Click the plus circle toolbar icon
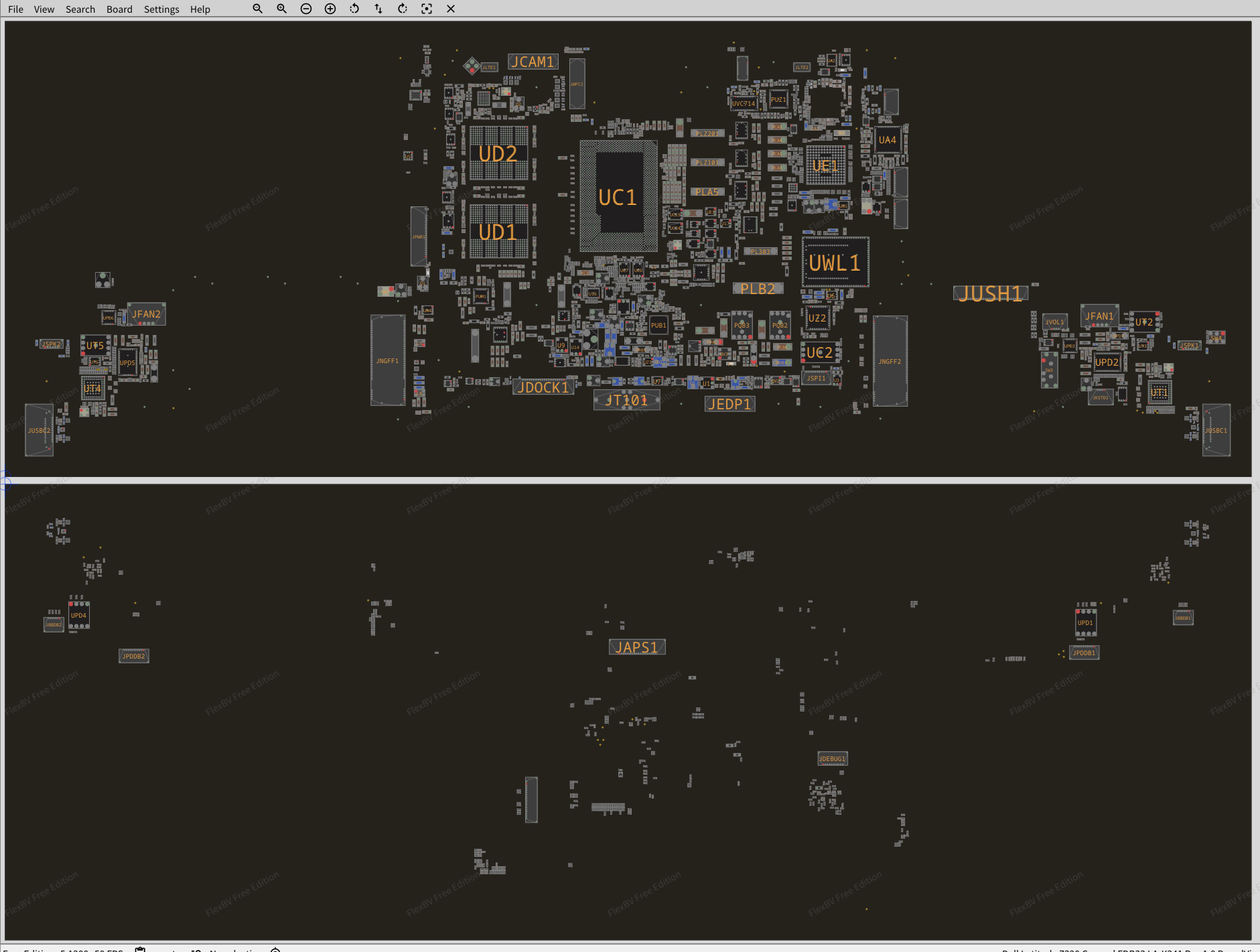This screenshot has height=952, width=1260. (330, 9)
